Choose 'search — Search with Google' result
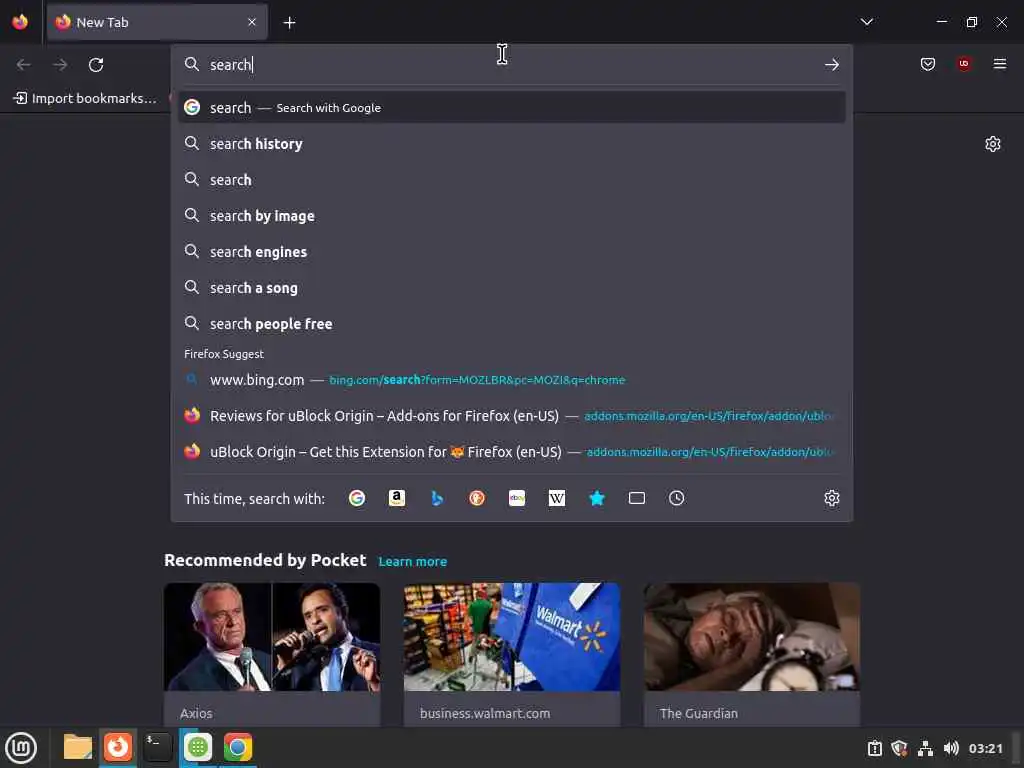This screenshot has width=1024, height=768. [x=511, y=108]
